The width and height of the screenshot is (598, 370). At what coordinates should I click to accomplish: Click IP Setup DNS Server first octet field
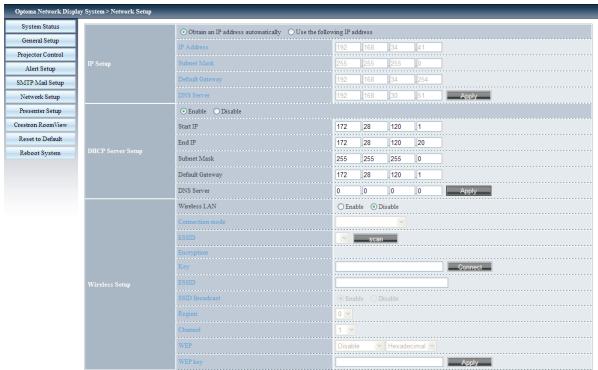tap(348, 95)
